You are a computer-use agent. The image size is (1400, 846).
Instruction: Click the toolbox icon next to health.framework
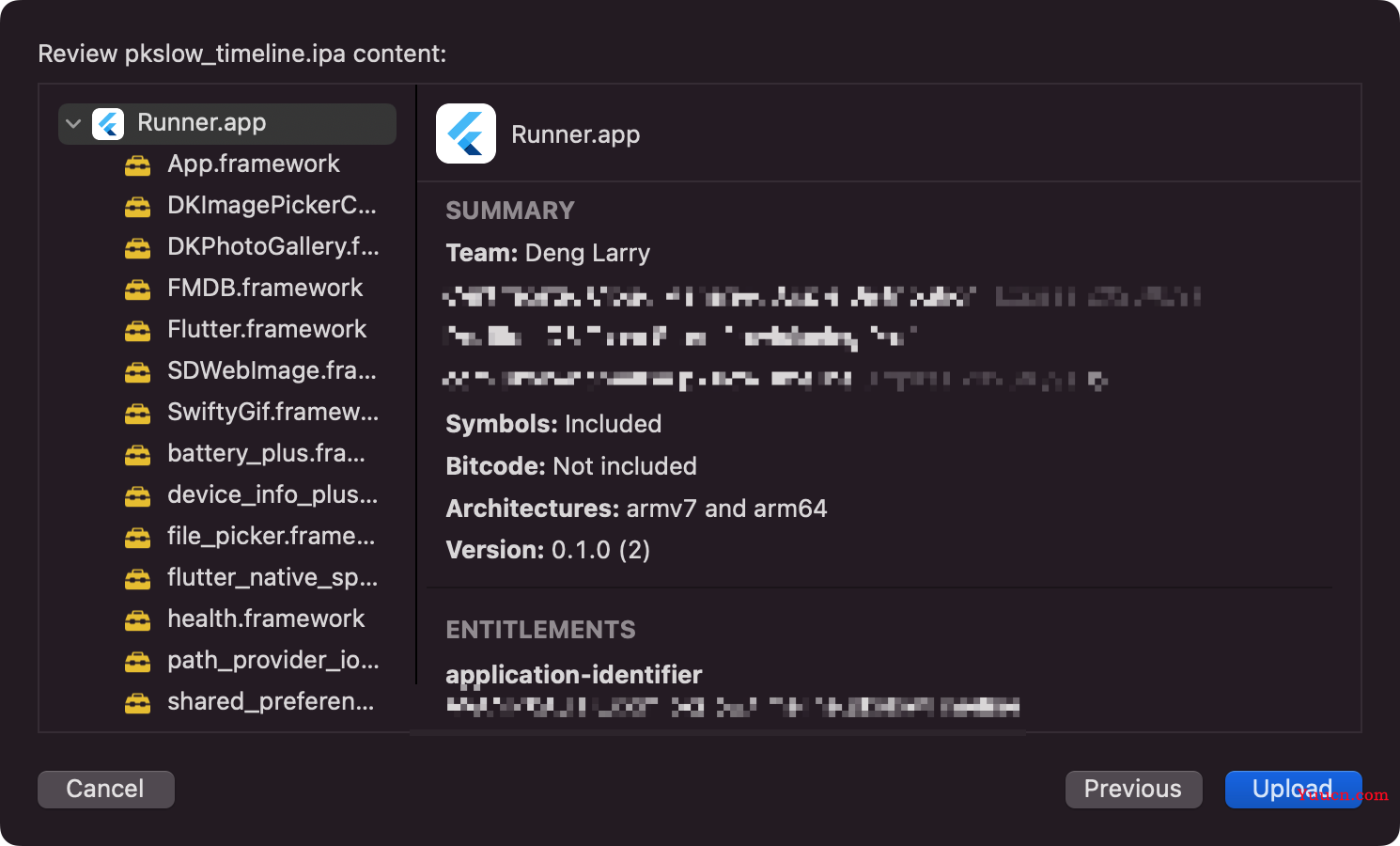[138, 620]
